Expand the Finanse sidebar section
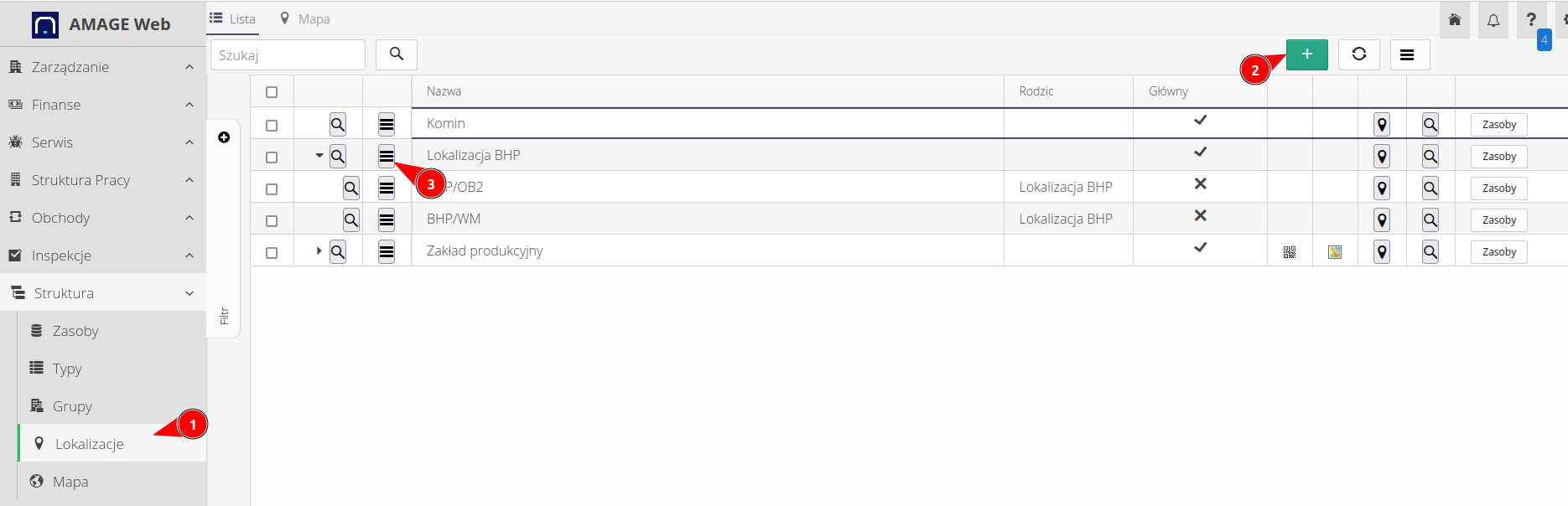This screenshot has width=1568, height=506. pyautogui.click(x=101, y=105)
